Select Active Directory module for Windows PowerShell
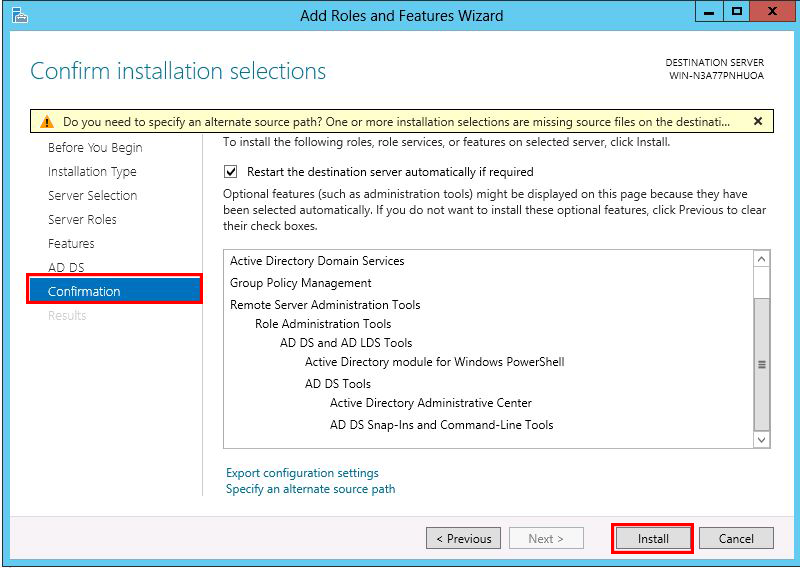Viewport: 800px width, 568px height. click(434, 362)
